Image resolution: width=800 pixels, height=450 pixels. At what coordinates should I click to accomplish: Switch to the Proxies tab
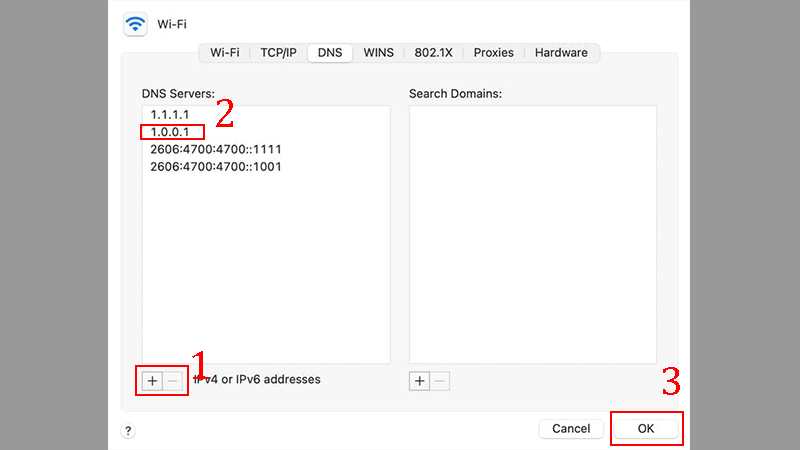click(x=494, y=53)
